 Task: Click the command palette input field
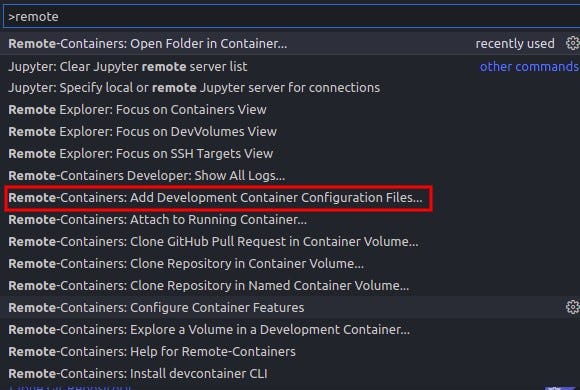point(291,17)
